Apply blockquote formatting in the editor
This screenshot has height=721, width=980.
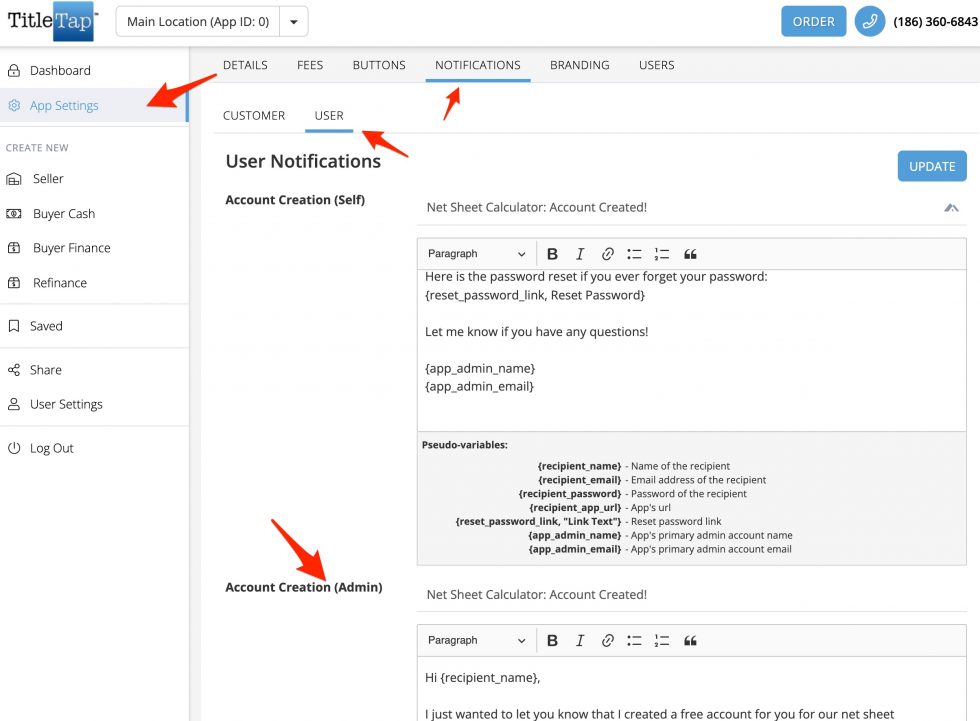(x=689, y=253)
